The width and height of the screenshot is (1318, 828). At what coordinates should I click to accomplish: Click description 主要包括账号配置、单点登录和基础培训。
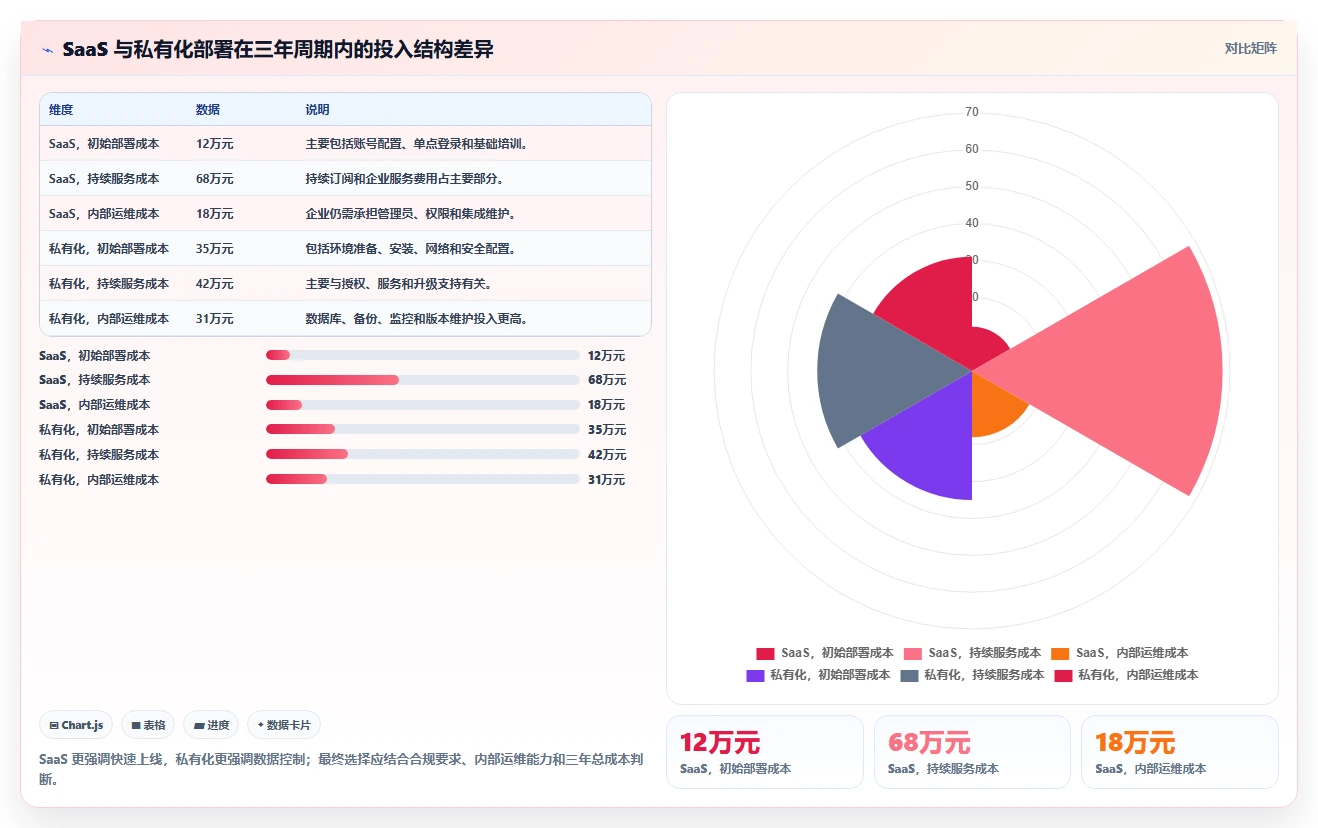click(x=417, y=144)
